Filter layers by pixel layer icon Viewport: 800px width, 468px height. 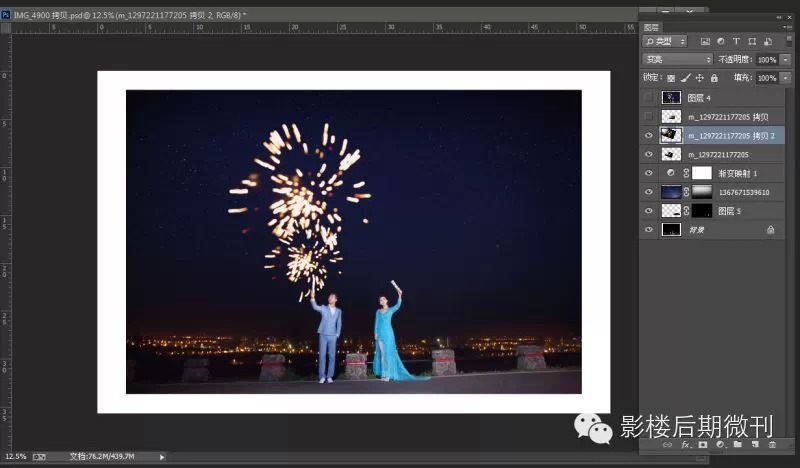[x=705, y=41]
